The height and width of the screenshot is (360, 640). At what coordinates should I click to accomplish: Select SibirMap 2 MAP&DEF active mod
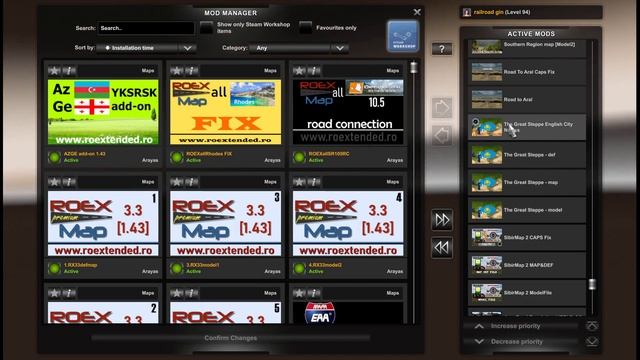527,265
